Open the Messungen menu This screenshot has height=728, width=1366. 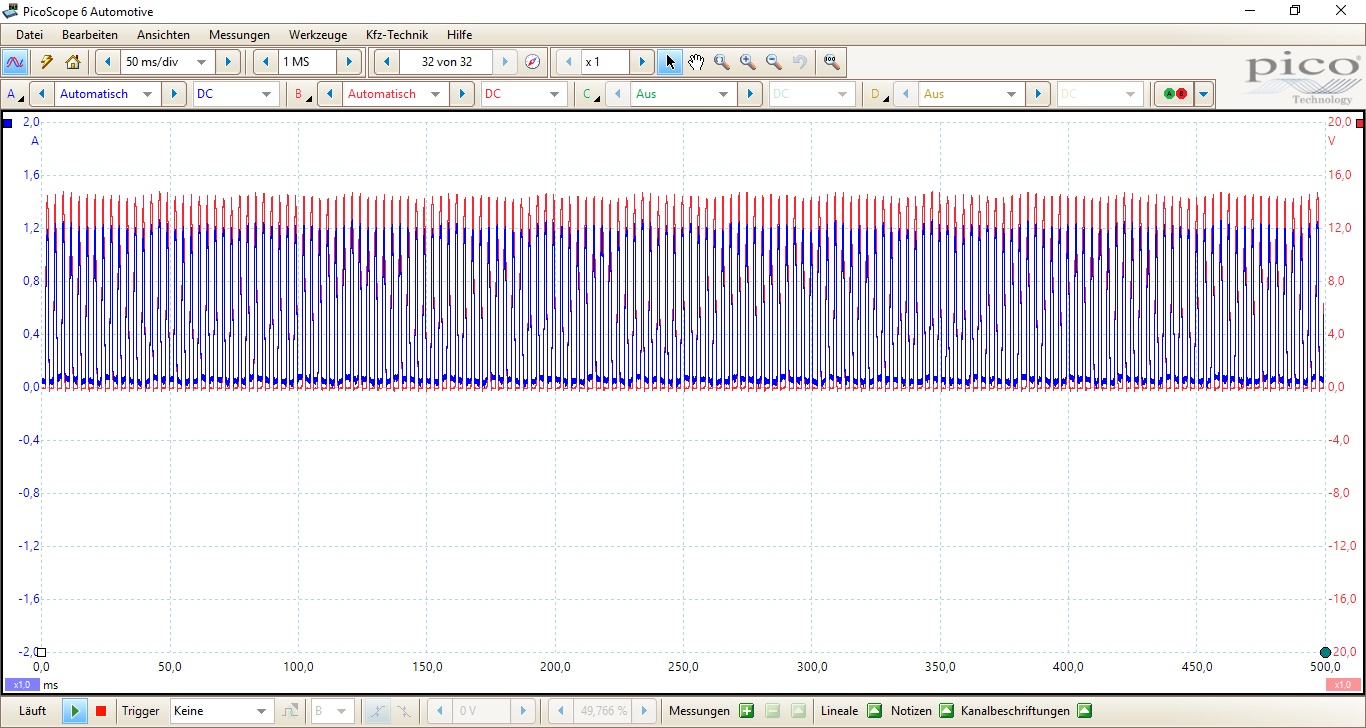tap(239, 35)
